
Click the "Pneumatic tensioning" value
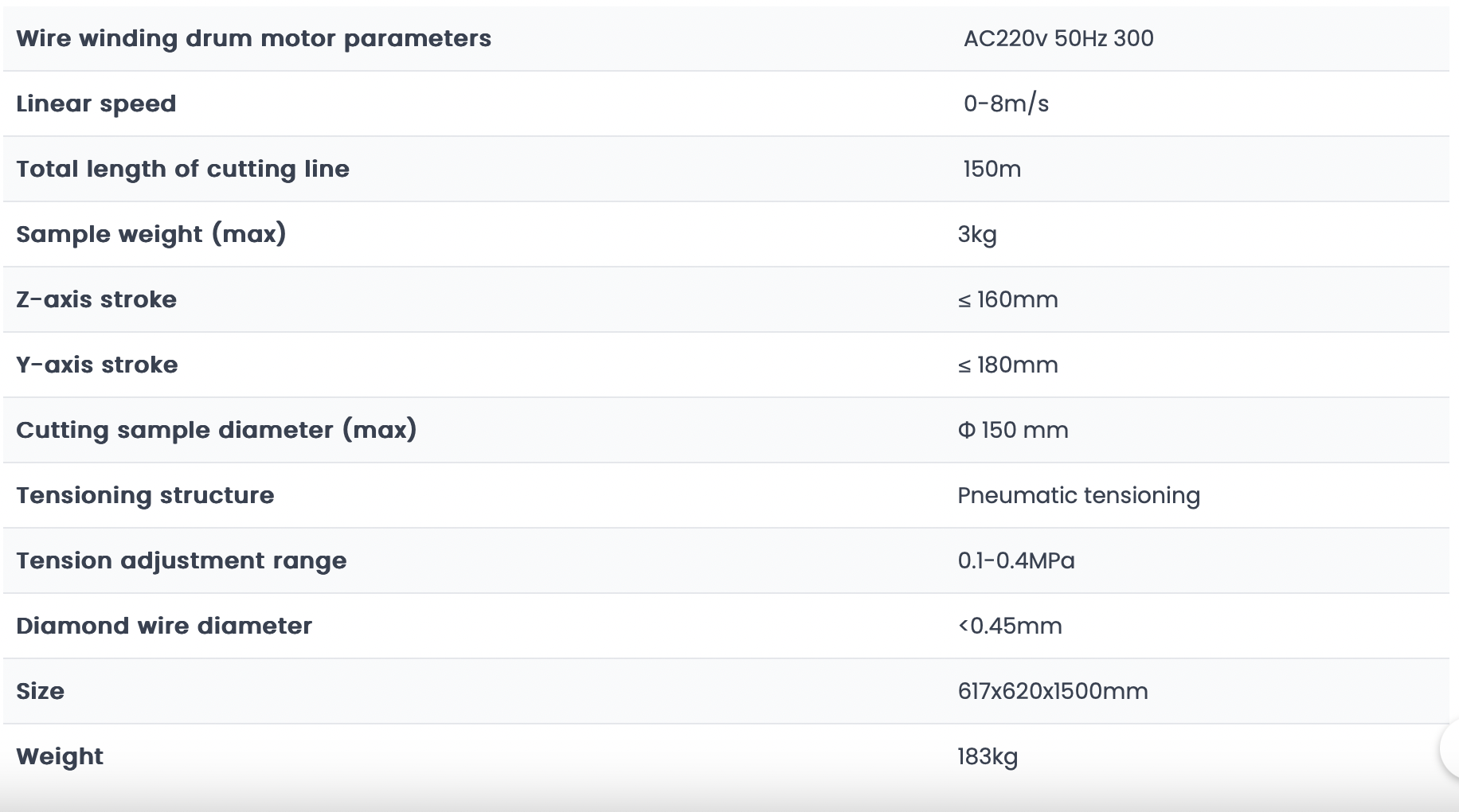1078,495
